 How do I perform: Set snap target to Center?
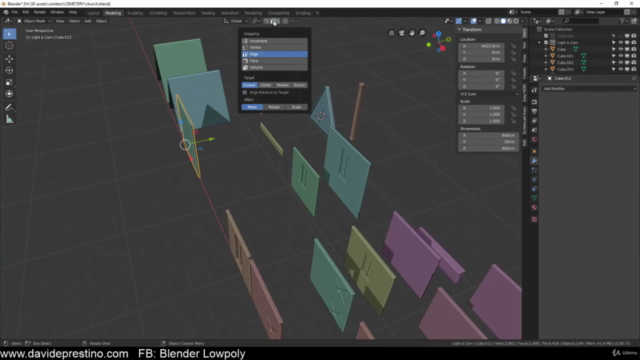click(266, 85)
